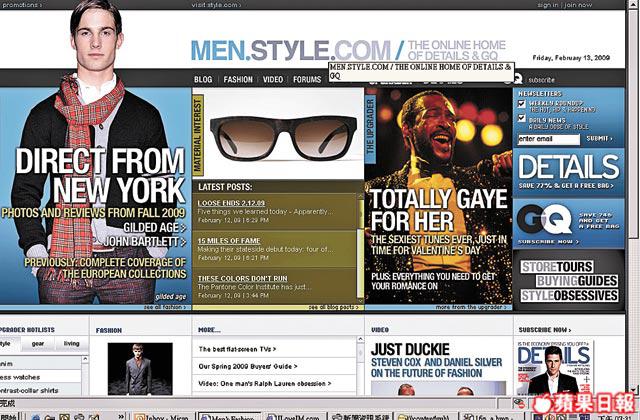Click the SUBSCRIBE NOW heading link
The height and width of the screenshot is (420, 640).
[544, 330]
